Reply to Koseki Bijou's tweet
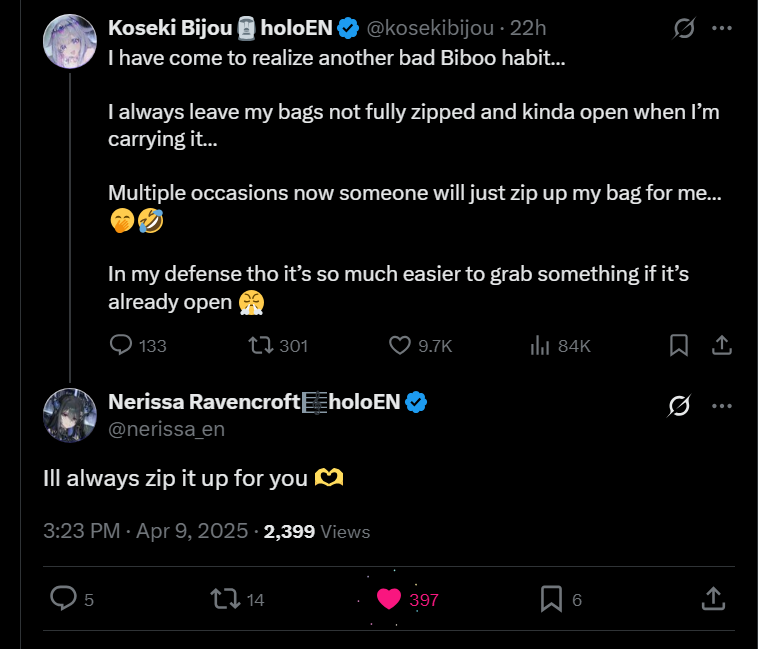 [x=122, y=345]
